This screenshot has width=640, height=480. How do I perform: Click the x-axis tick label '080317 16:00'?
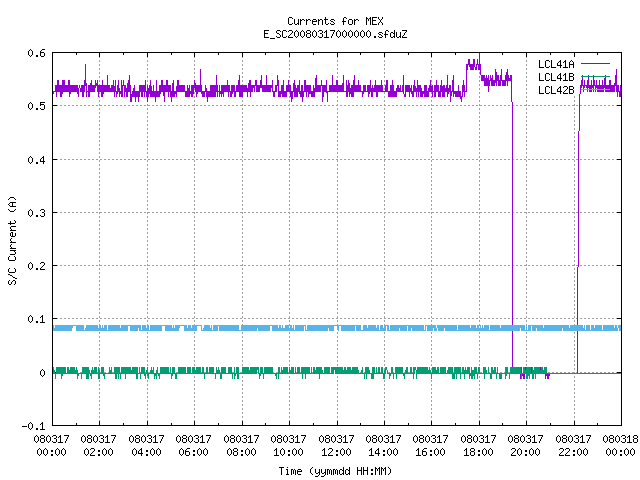coord(431,446)
